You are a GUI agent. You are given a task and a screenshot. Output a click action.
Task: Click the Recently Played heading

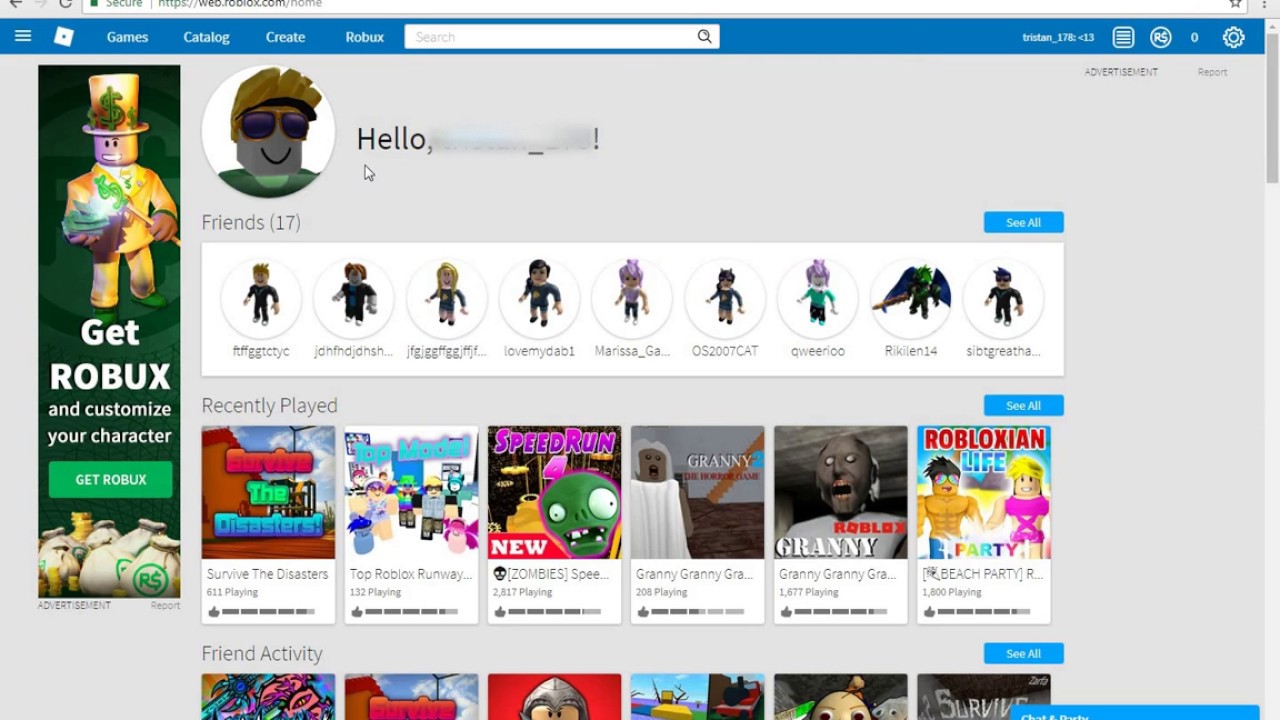click(269, 405)
